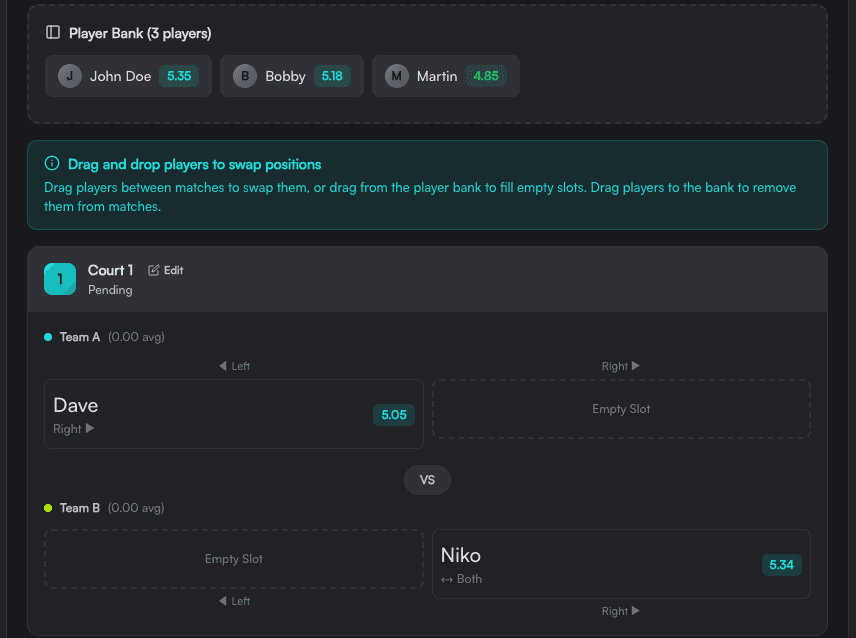Click Niko's 5.34 rating badge

781,565
